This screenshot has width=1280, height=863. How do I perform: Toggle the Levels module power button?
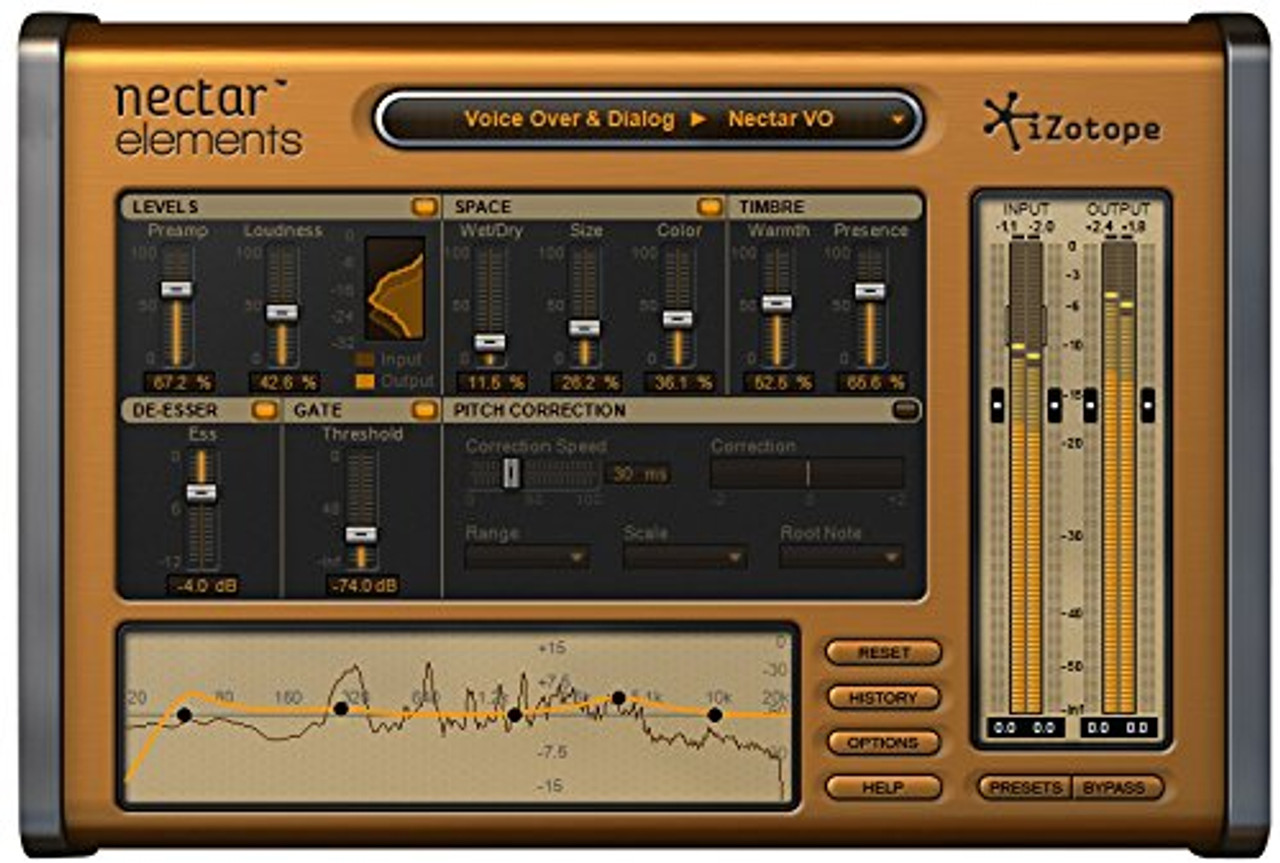424,207
